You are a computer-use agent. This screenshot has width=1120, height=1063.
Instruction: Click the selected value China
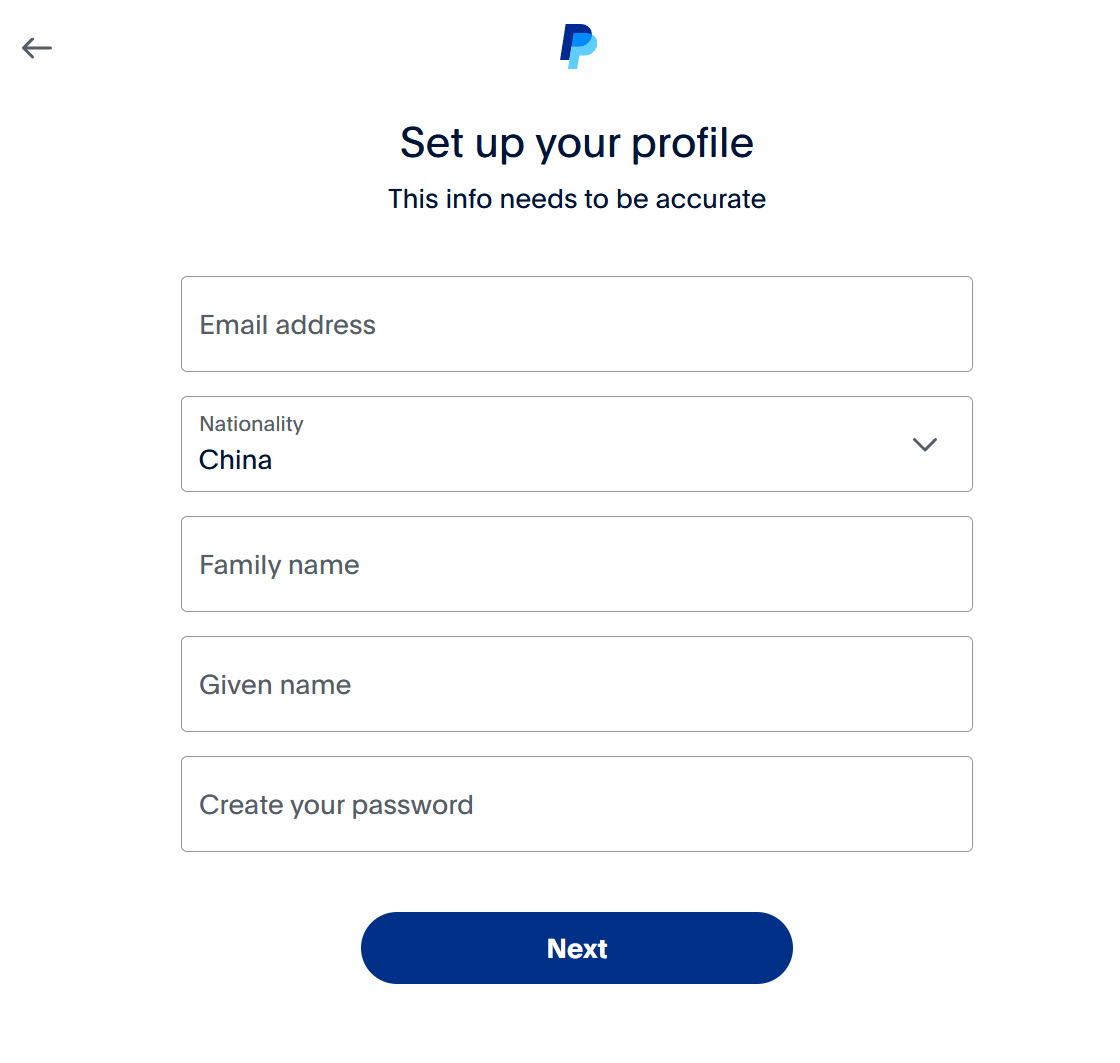tap(236, 460)
